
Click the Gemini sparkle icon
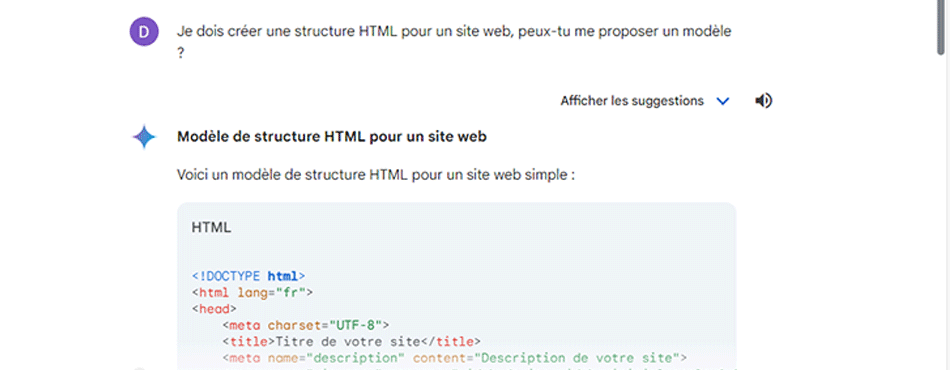tap(144, 137)
